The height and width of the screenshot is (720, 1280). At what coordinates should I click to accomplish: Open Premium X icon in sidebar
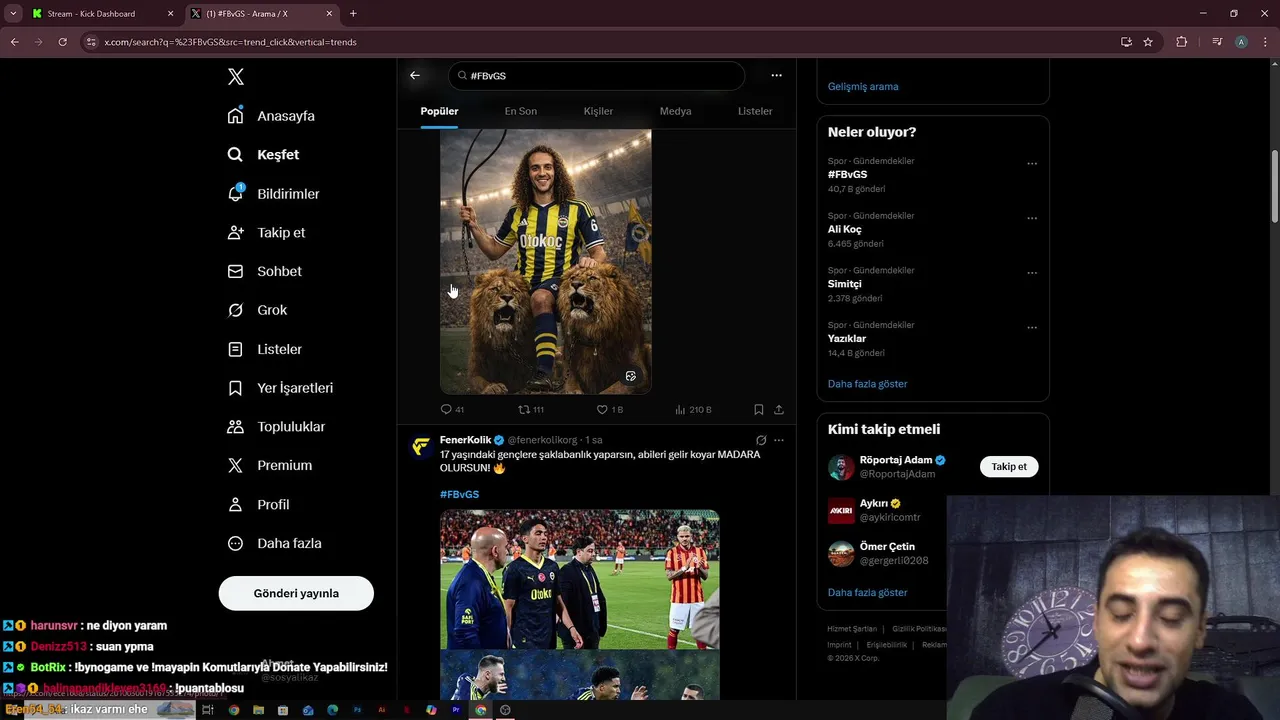click(x=235, y=465)
